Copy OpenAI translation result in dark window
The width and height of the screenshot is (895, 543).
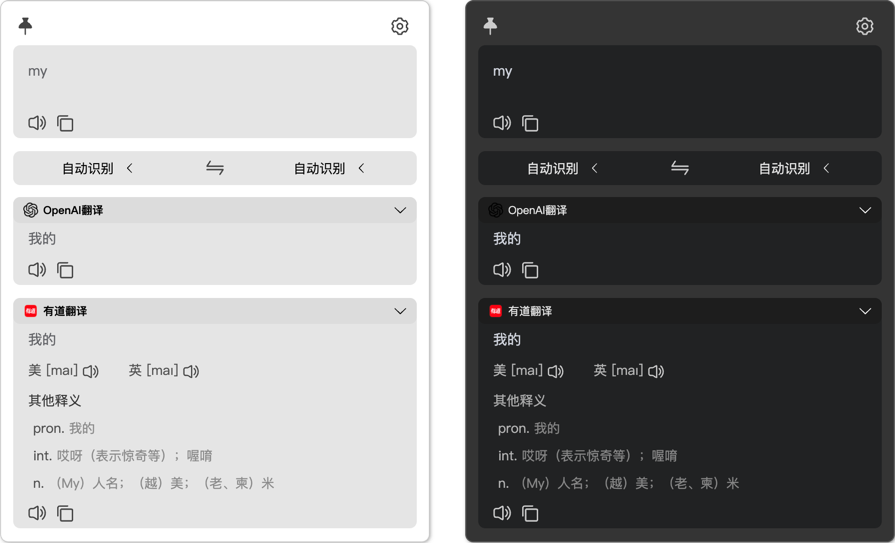530,270
